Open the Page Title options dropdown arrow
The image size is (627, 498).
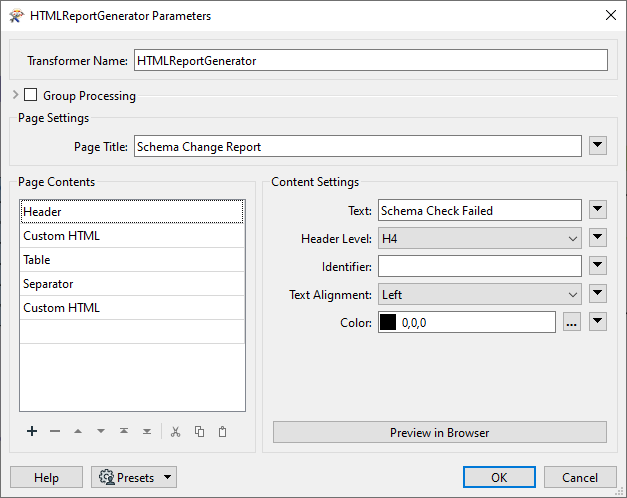click(x=598, y=146)
